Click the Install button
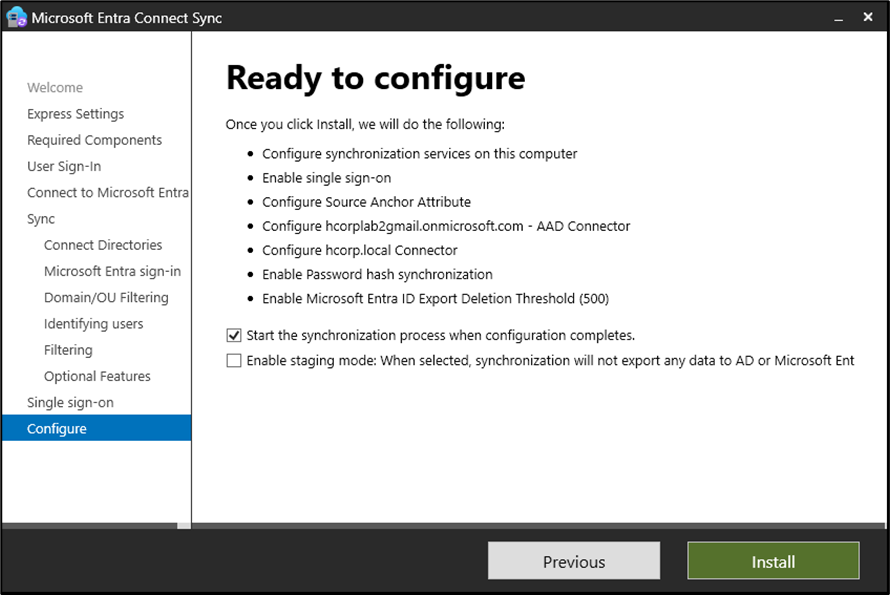Screen dimensions: 890x595 pos(773,561)
